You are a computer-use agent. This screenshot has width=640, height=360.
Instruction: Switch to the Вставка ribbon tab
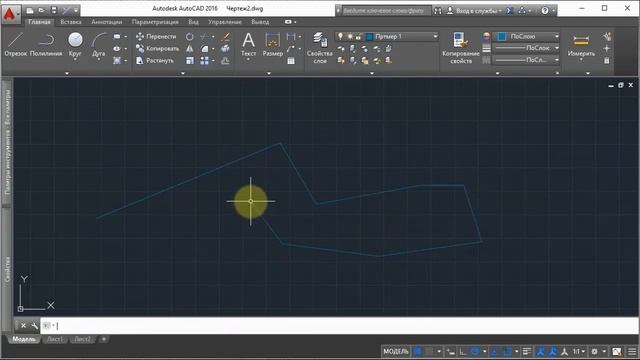point(71,22)
